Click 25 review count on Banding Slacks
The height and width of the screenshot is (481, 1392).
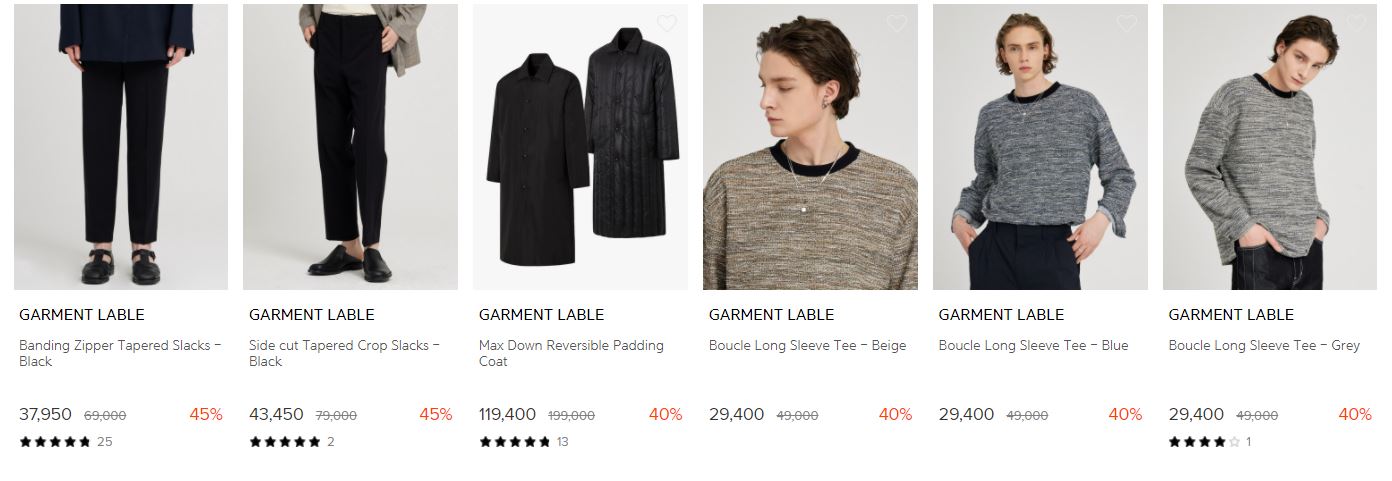105,442
